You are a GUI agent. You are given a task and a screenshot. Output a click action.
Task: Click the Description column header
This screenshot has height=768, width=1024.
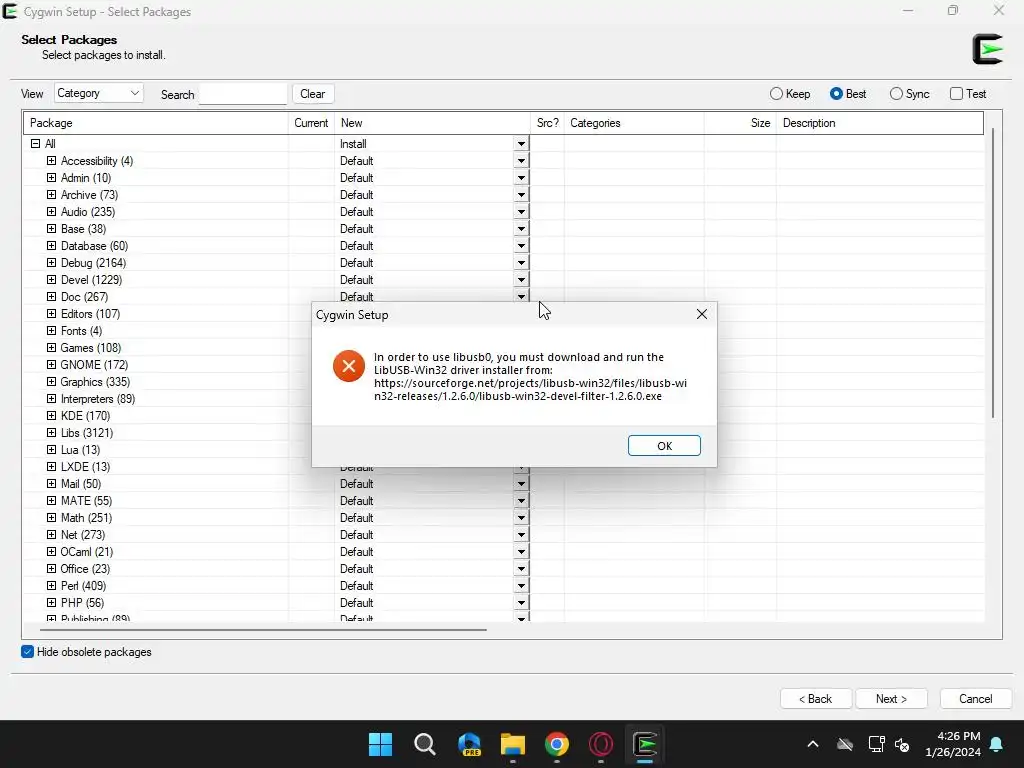pyautogui.click(x=880, y=123)
